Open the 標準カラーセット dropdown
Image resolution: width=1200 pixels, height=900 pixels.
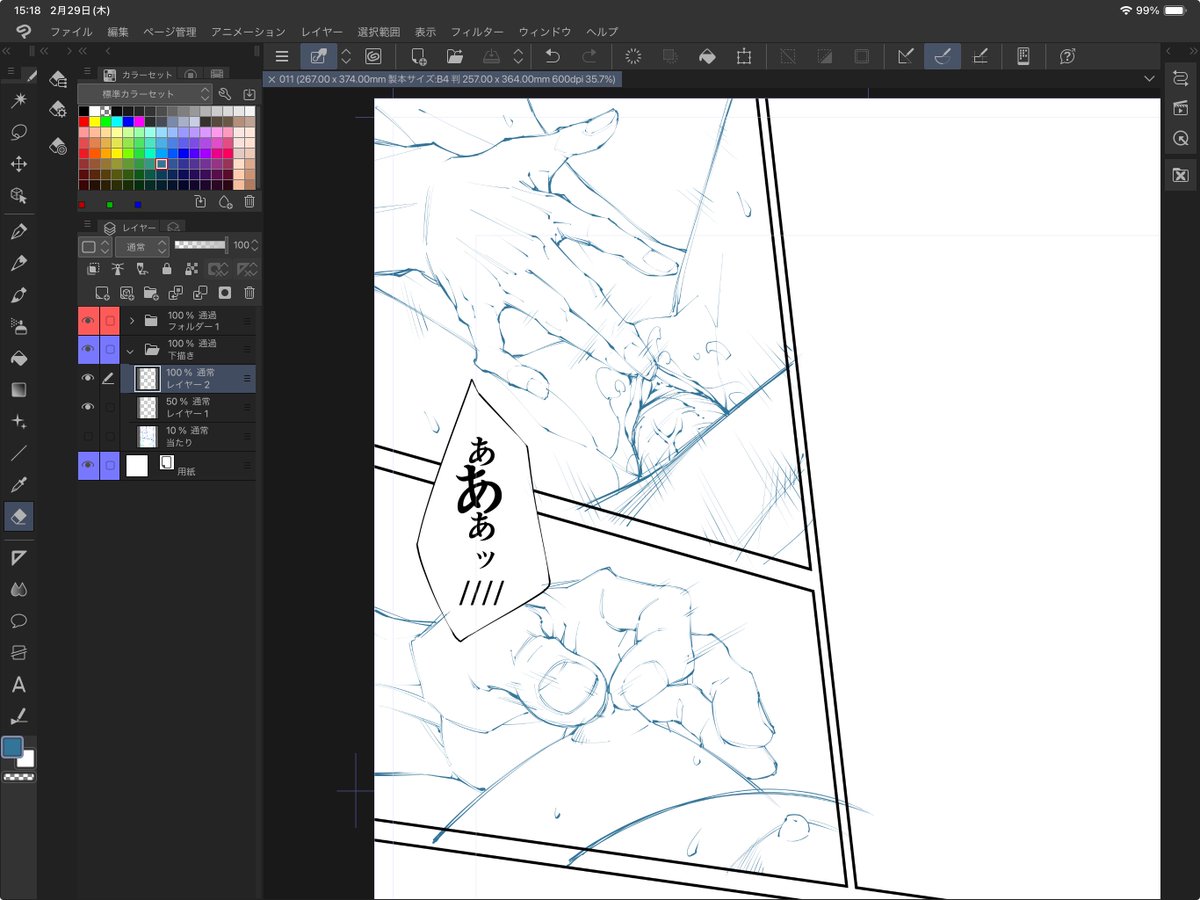(145, 93)
